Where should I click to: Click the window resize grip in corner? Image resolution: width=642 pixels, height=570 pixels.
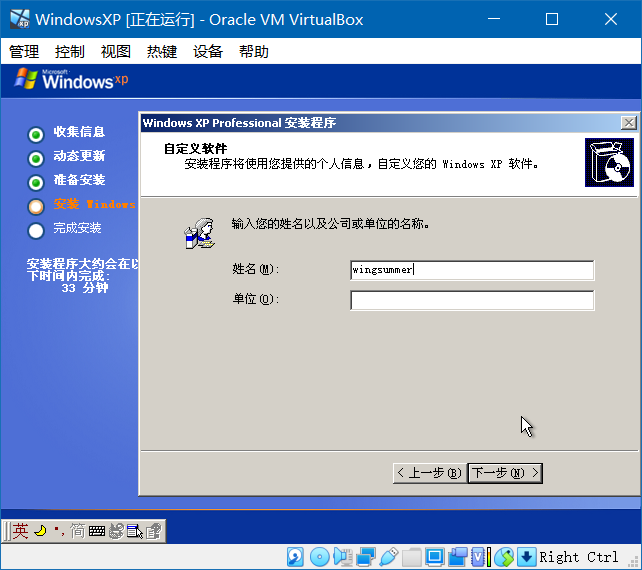634,562
